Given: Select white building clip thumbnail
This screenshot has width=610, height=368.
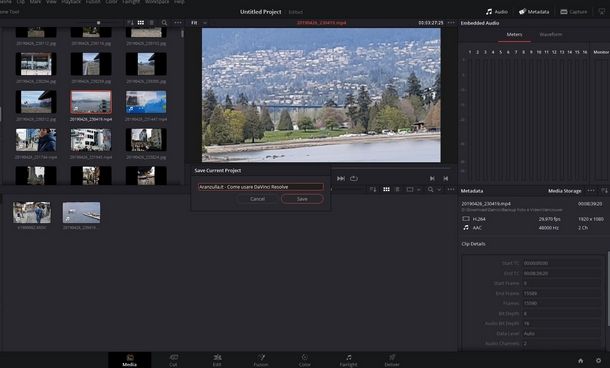Looking at the screenshot, I should click(x=91, y=140).
